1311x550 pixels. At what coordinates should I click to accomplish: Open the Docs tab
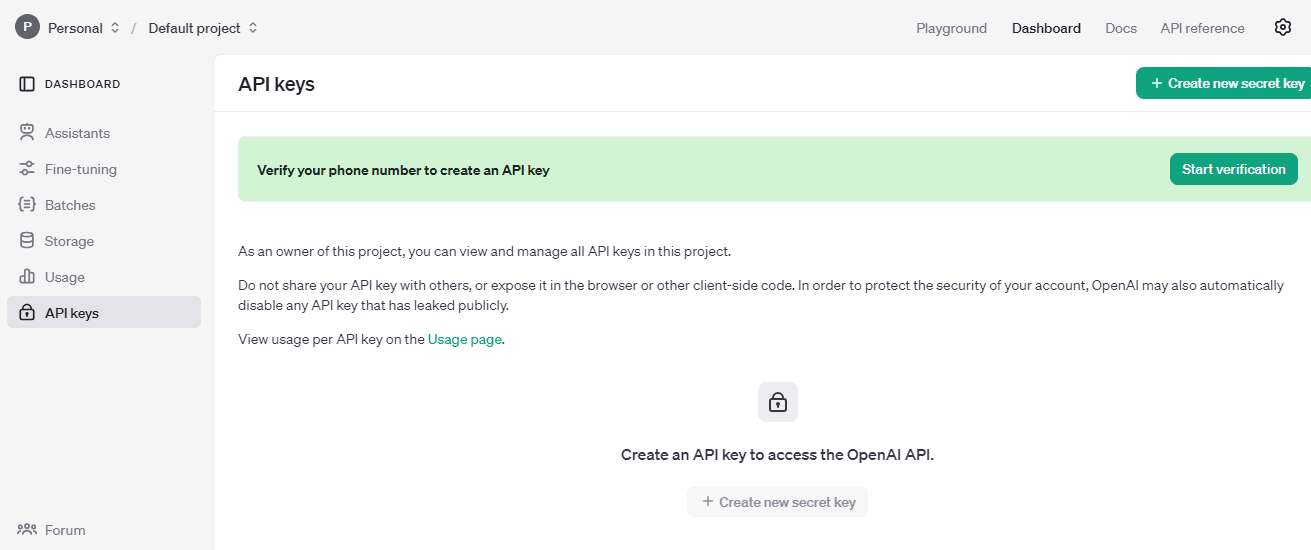tap(1121, 28)
